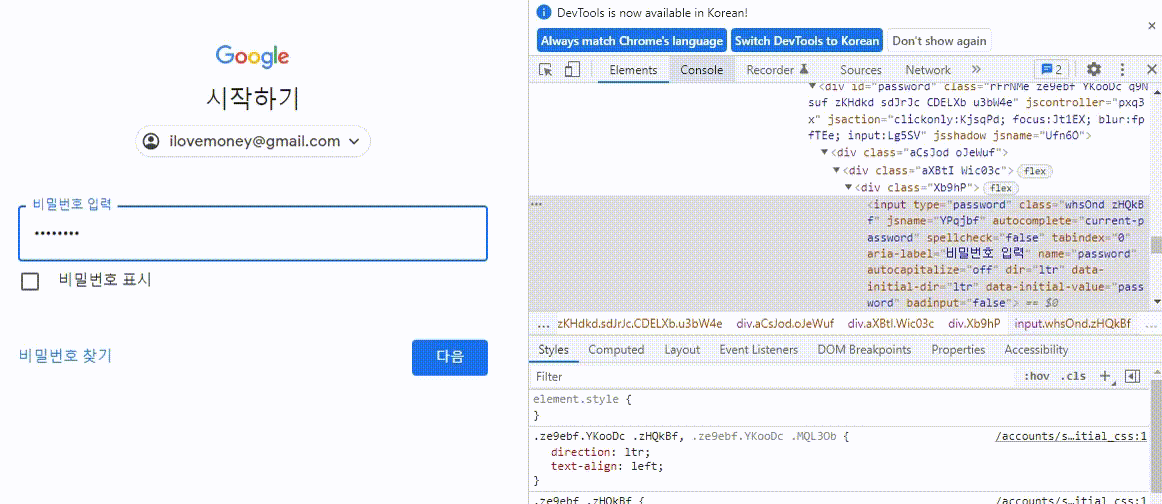
Task: Toggle the computed styles sidebar icon
Action: 1132,376
